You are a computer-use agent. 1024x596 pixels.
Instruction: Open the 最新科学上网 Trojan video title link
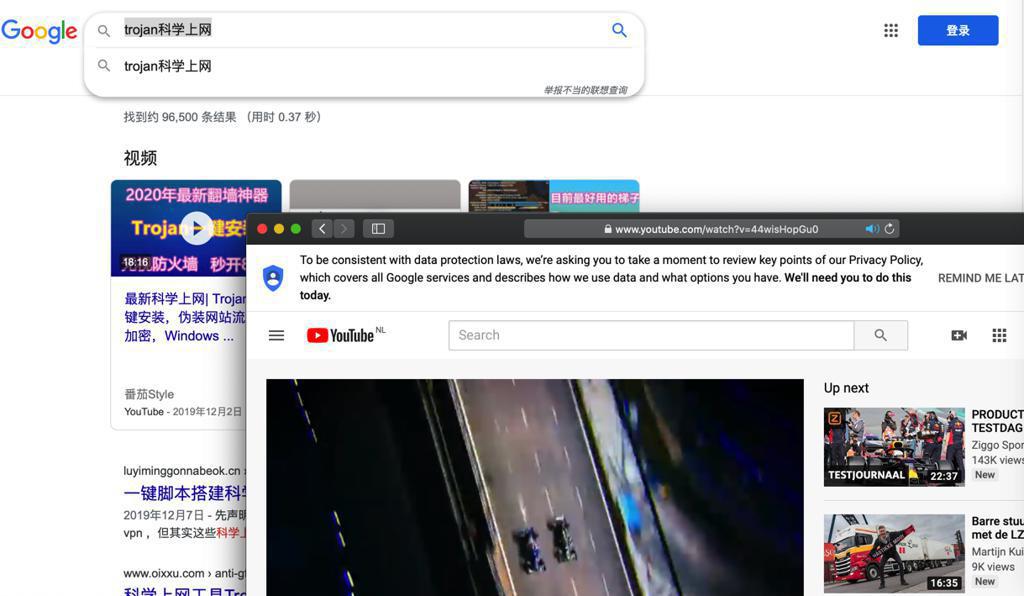185,317
